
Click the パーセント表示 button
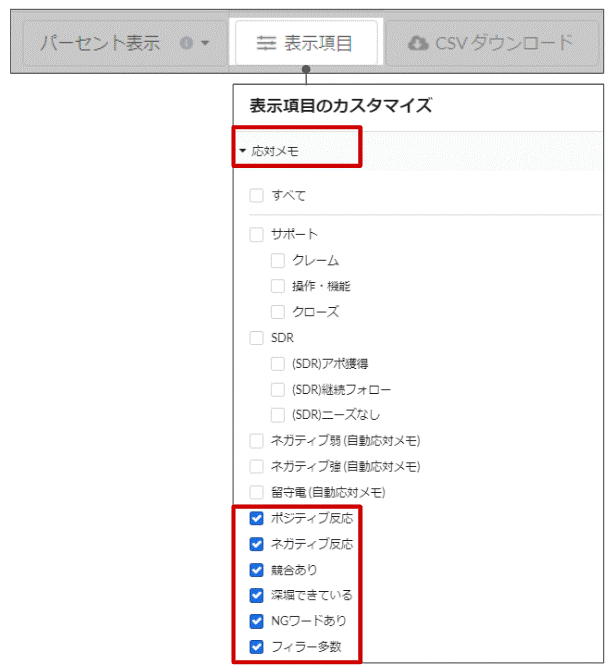[125, 43]
